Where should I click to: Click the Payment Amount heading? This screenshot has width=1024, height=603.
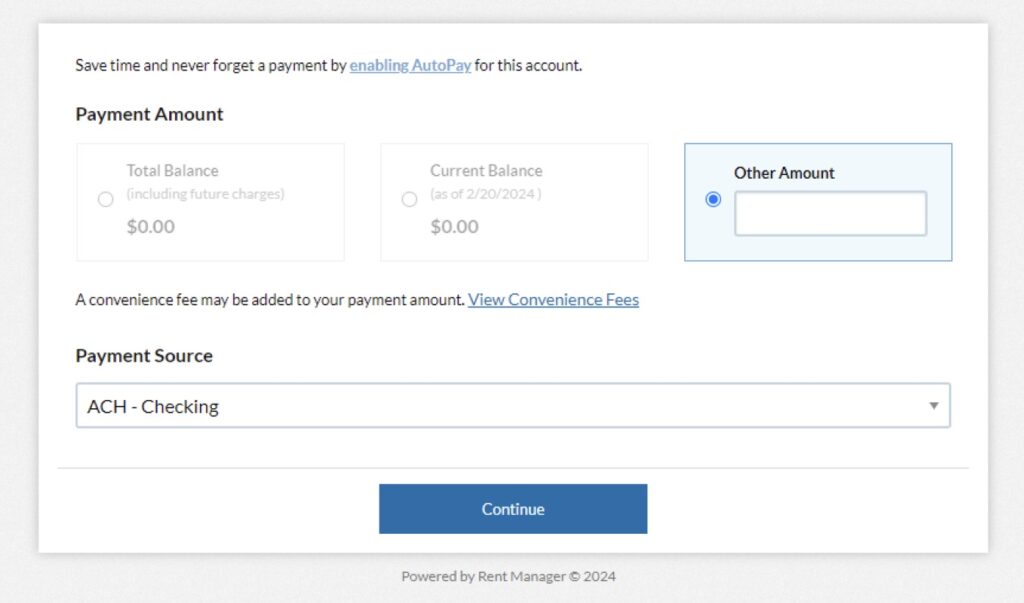coord(148,114)
